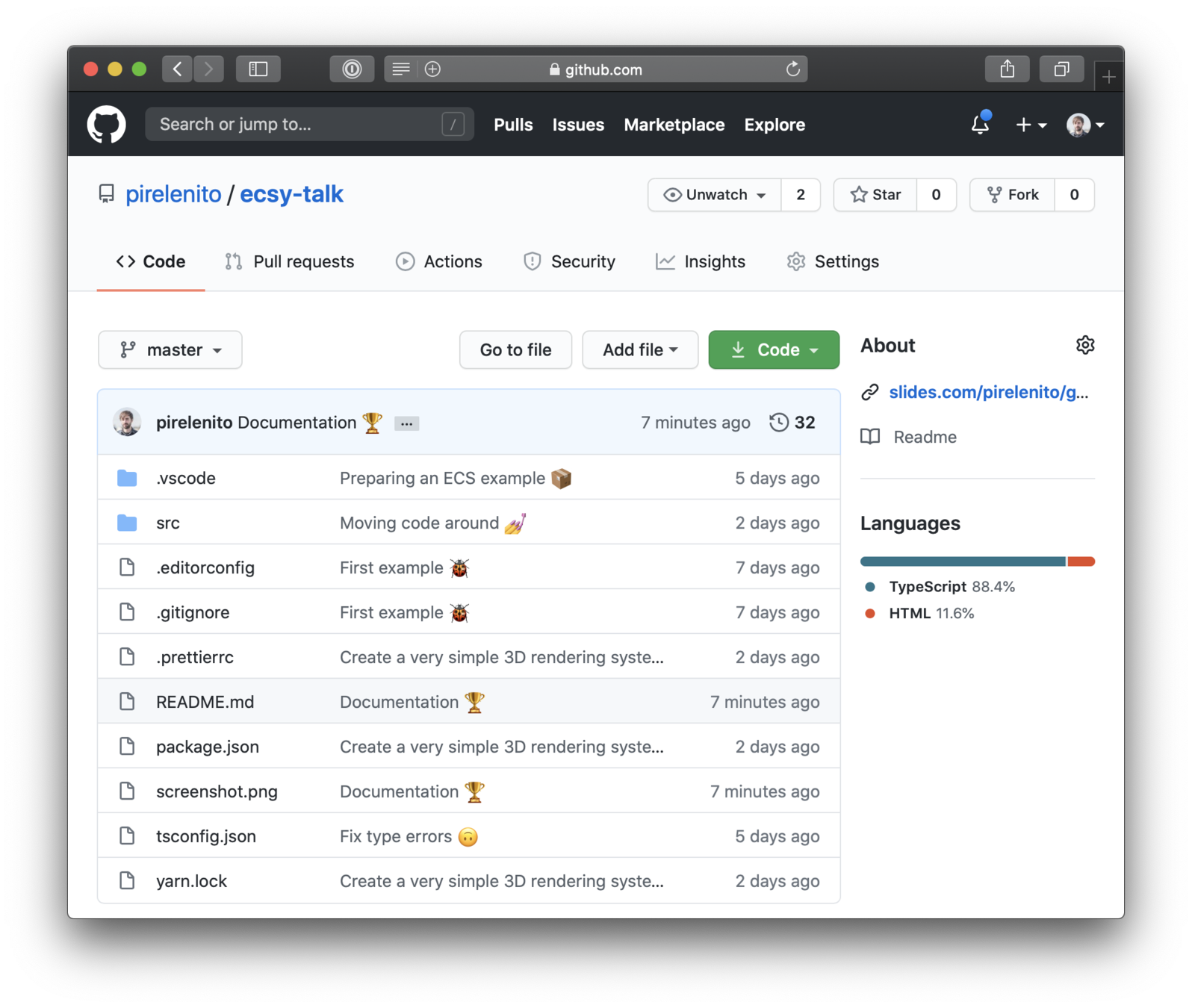Go to Explore

pos(775,125)
